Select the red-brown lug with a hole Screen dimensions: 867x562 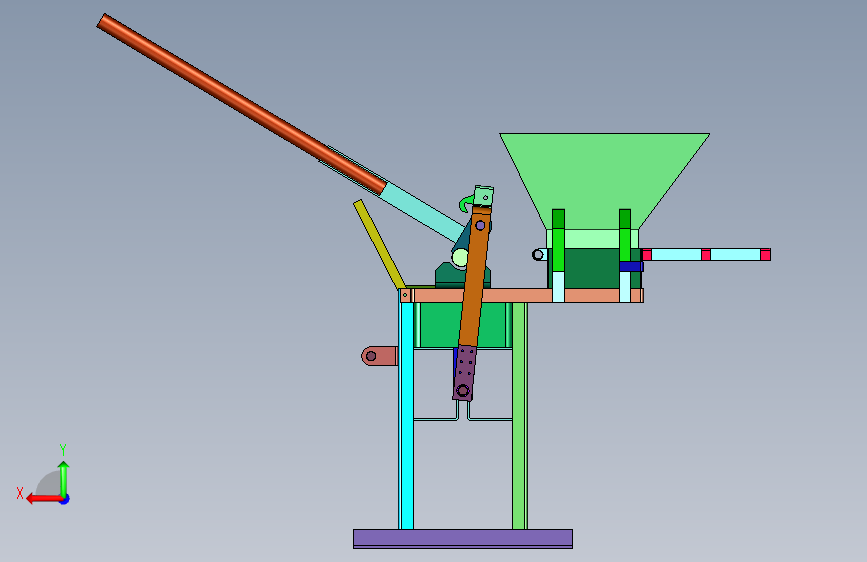(379, 356)
